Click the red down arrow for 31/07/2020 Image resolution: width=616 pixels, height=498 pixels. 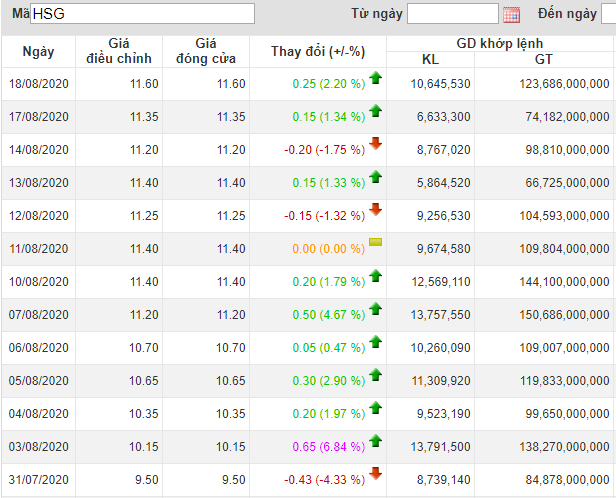click(x=376, y=474)
